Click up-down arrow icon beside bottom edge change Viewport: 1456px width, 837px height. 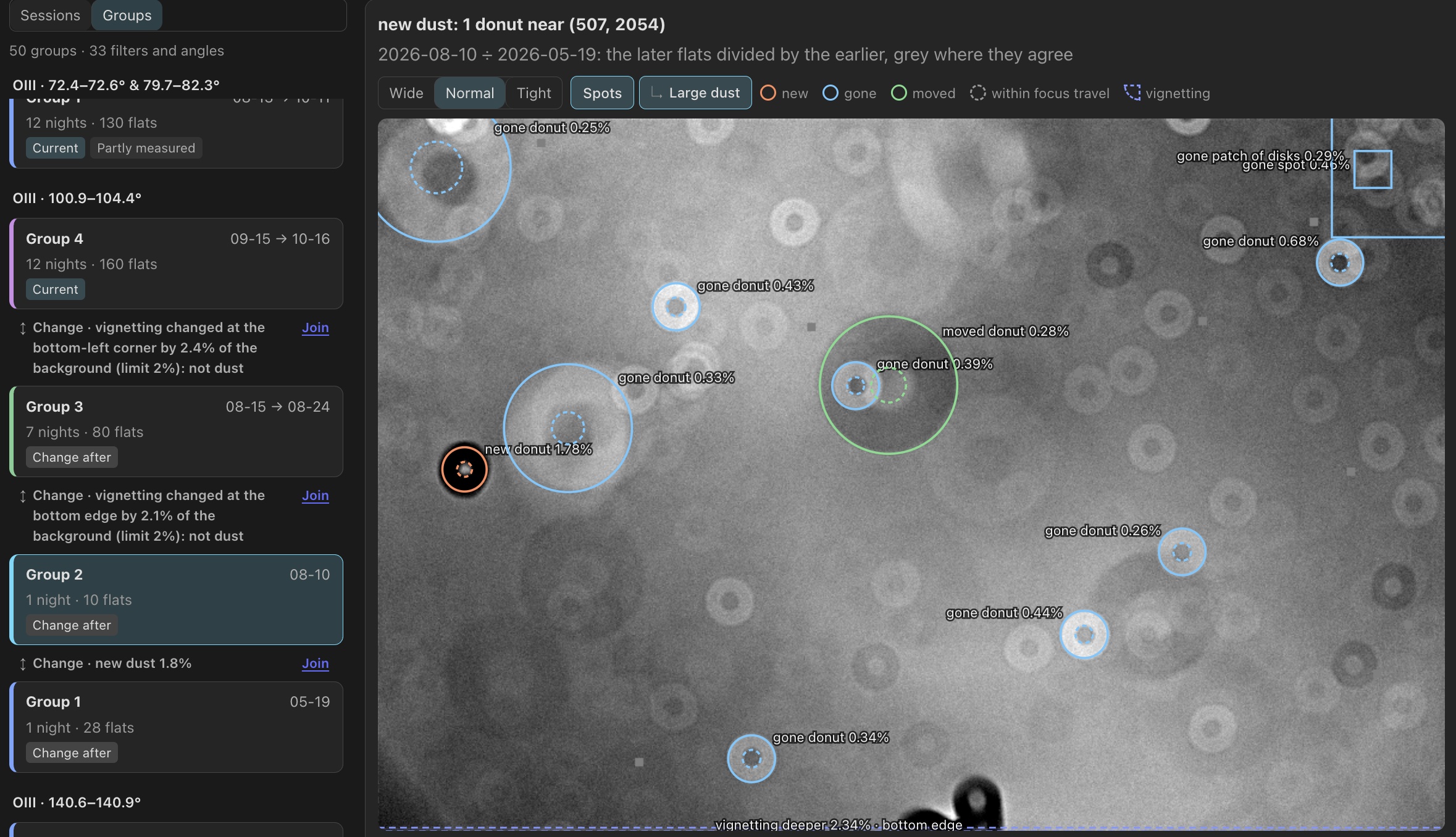pyautogui.click(x=23, y=496)
